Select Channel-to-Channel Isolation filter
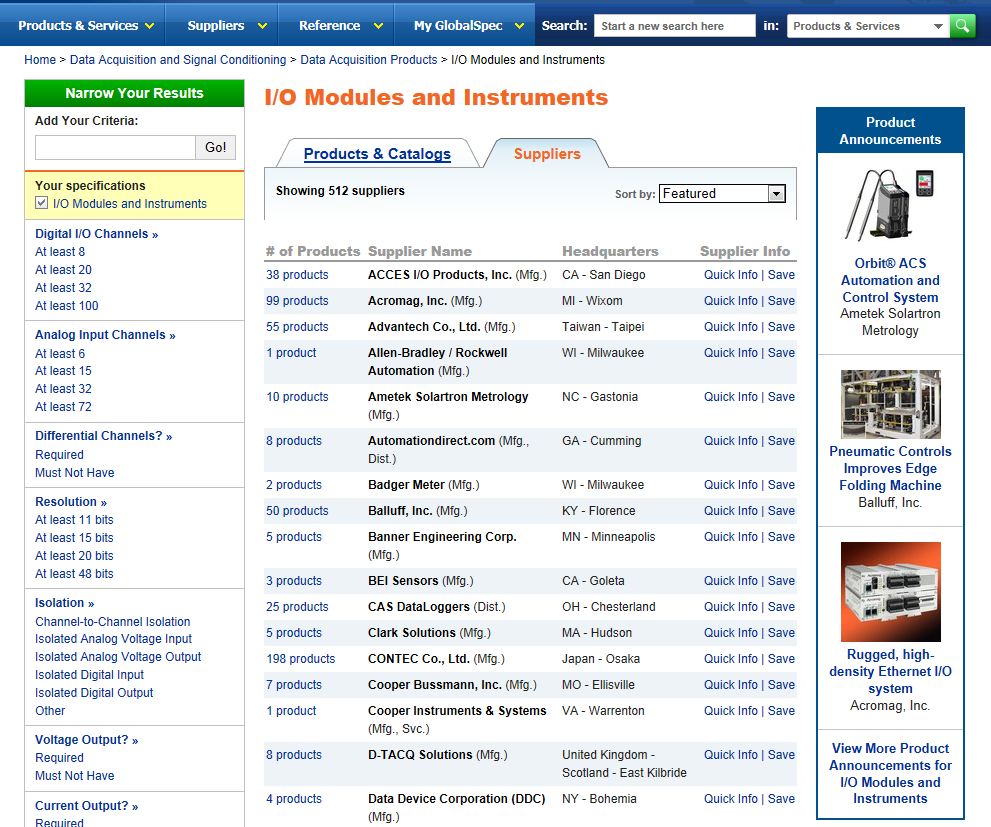This screenshot has height=827, width=991. [112, 622]
